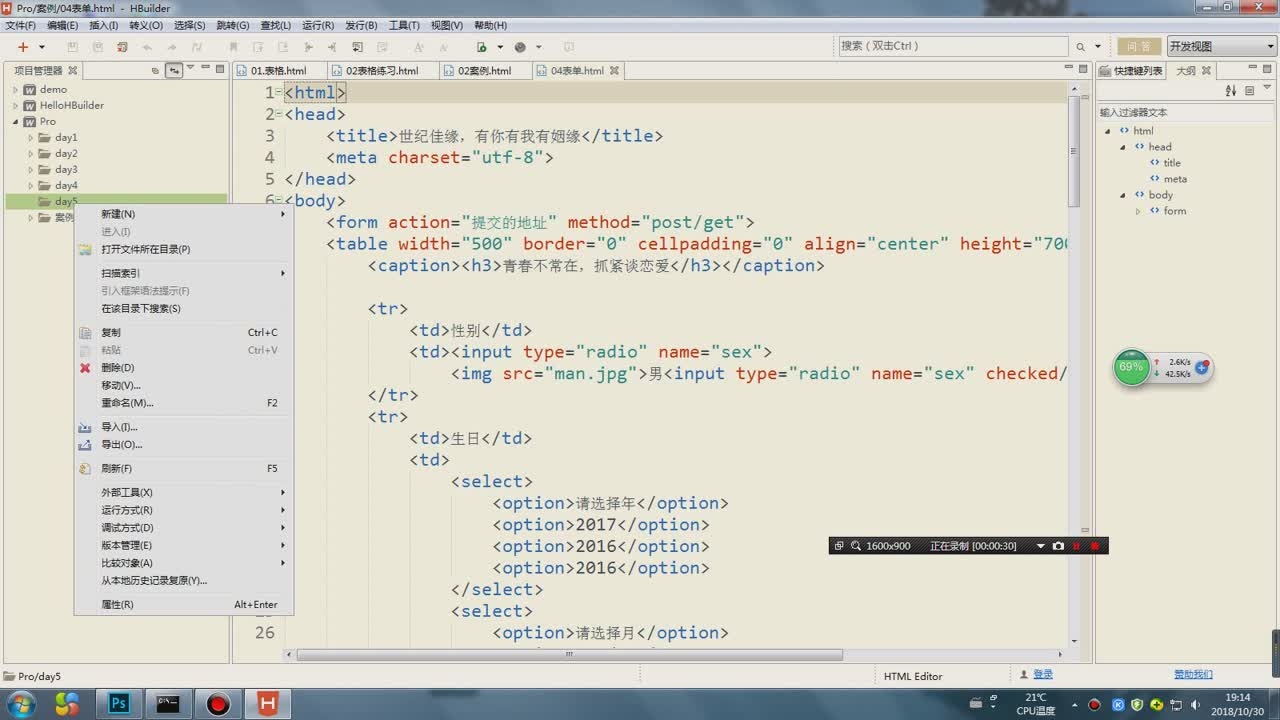Click the list icon next to sort in outline
The height and width of the screenshot is (720, 1280).
click(1250, 91)
